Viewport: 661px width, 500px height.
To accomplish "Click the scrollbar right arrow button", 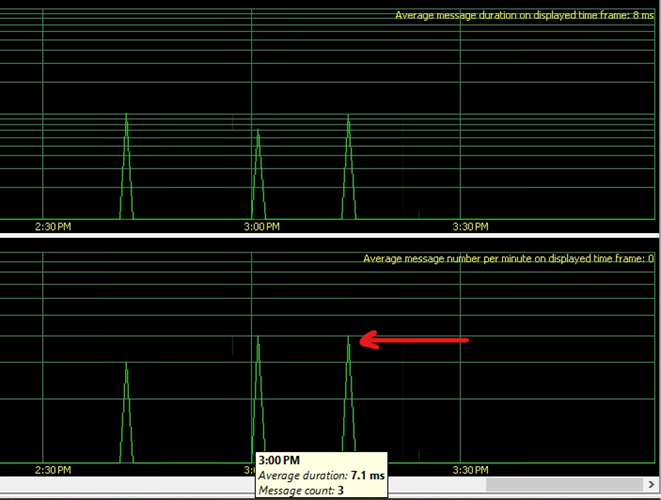I will pyautogui.click(x=651, y=485).
